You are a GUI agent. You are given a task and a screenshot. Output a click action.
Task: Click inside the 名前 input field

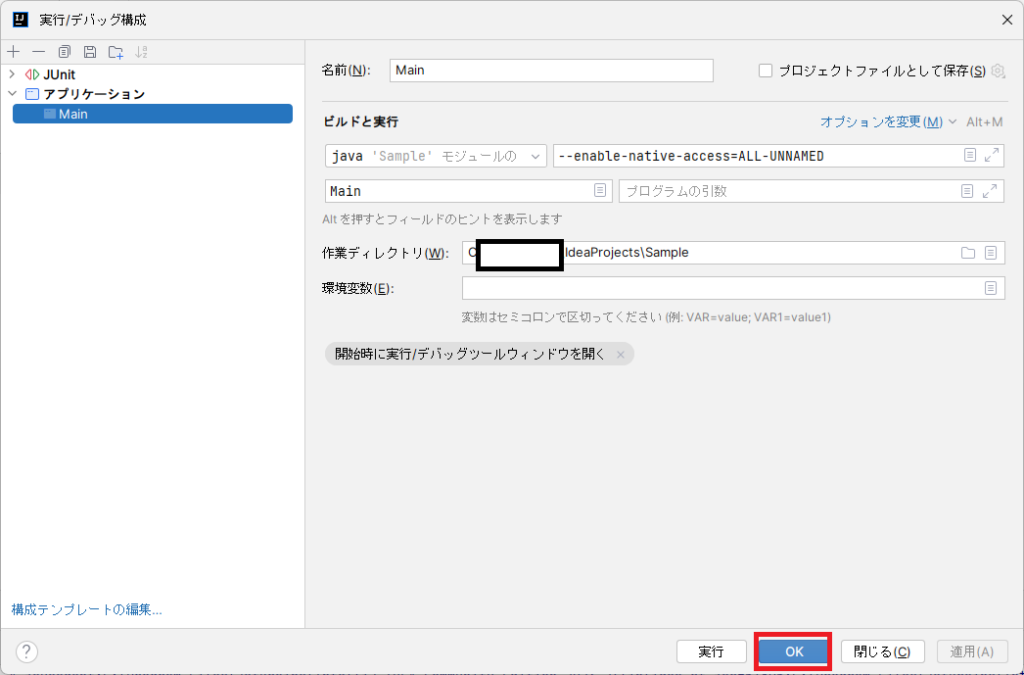click(x=550, y=70)
